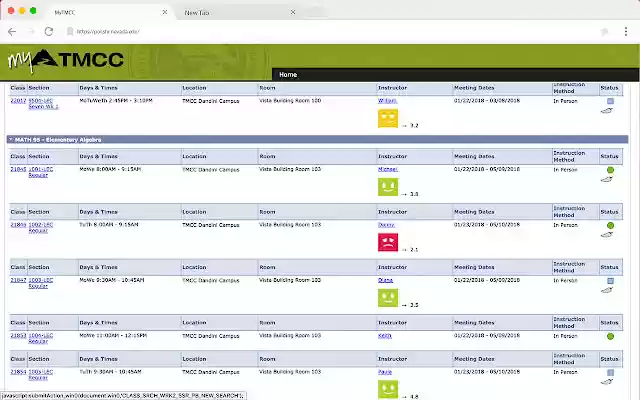Screen dimensions: 640x400
Task: Click the green open-status circle in Keith's row
Action: click(x=610, y=336)
